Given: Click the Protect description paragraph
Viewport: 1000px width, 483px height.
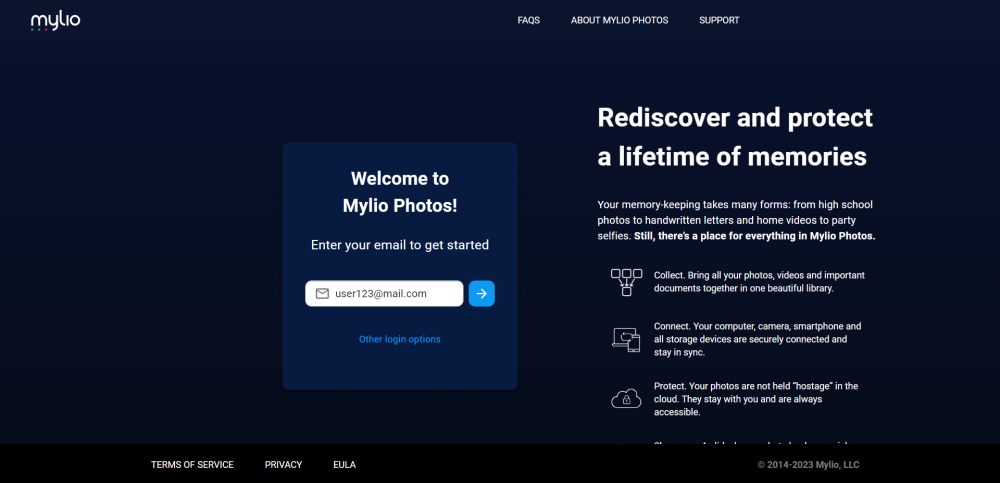Looking at the screenshot, I should pyautogui.click(x=756, y=399).
